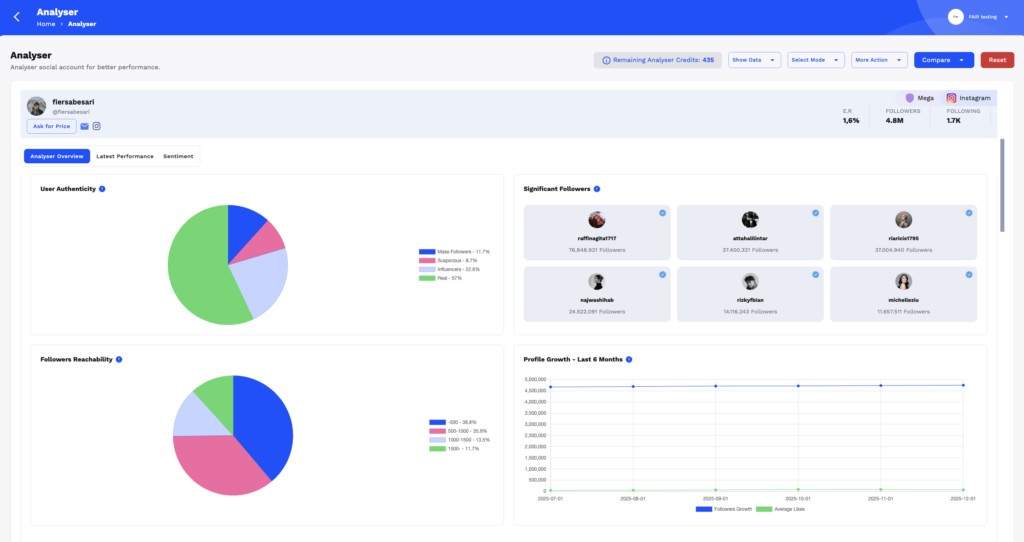The width and height of the screenshot is (1024, 542).
Task: Open the Show Data dropdown
Action: coord(754,60)
